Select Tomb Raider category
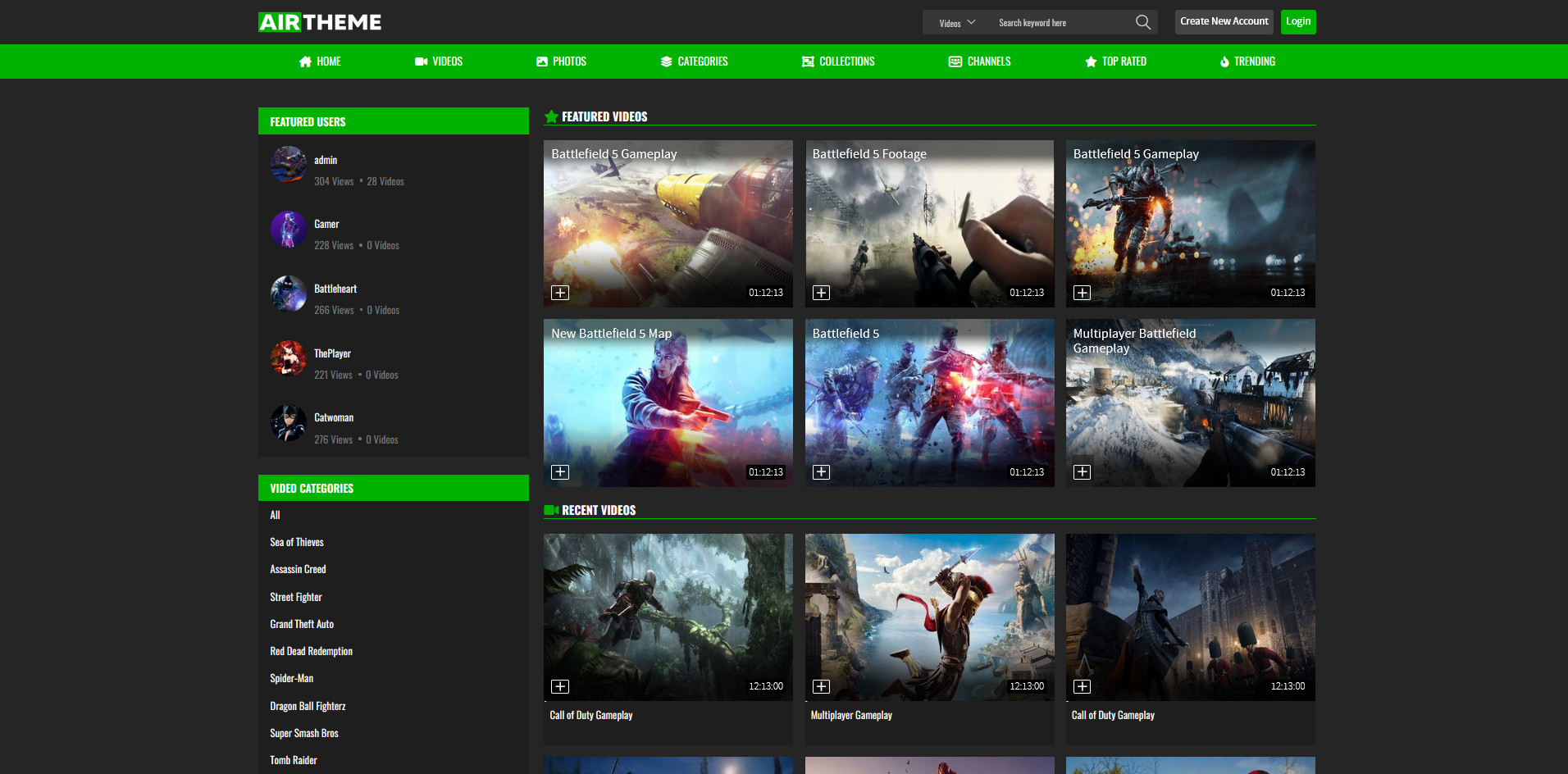 (294, 760)
